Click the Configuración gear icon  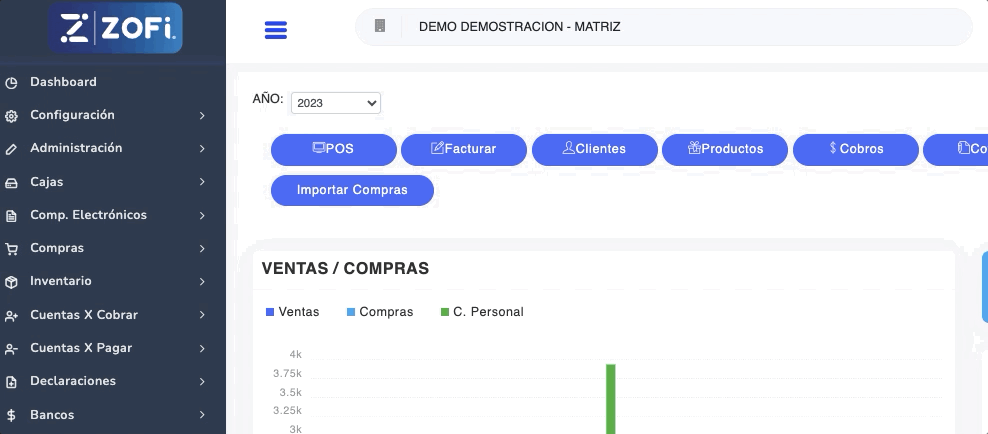[11, 116]
